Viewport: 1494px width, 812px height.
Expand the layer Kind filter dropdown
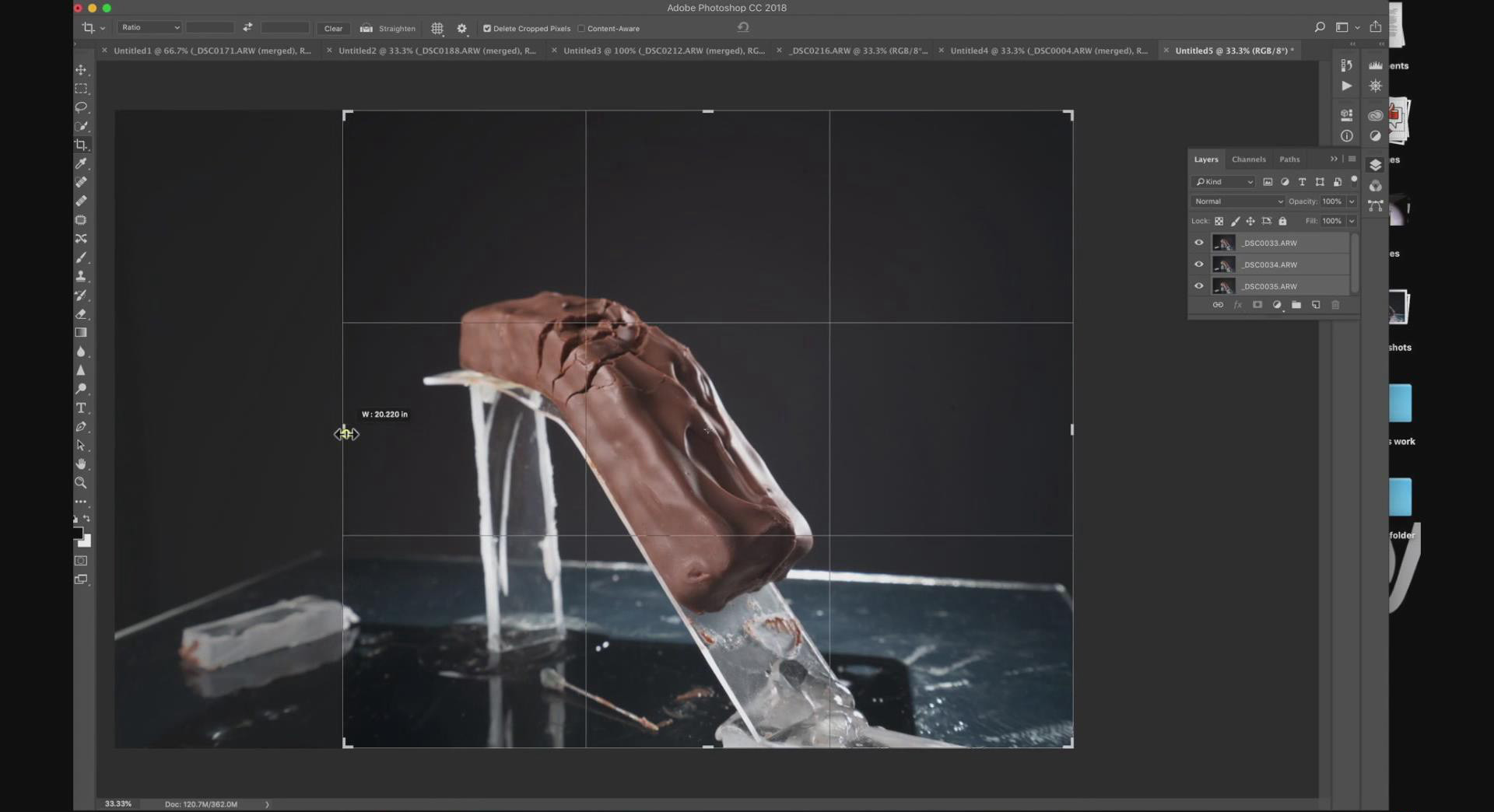point(1224,182)
